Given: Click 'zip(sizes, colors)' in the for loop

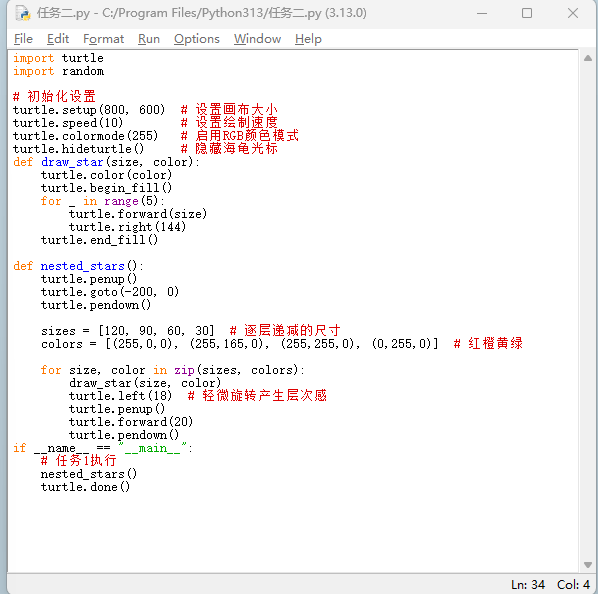Looking at the screenshot, I should 236,370.
